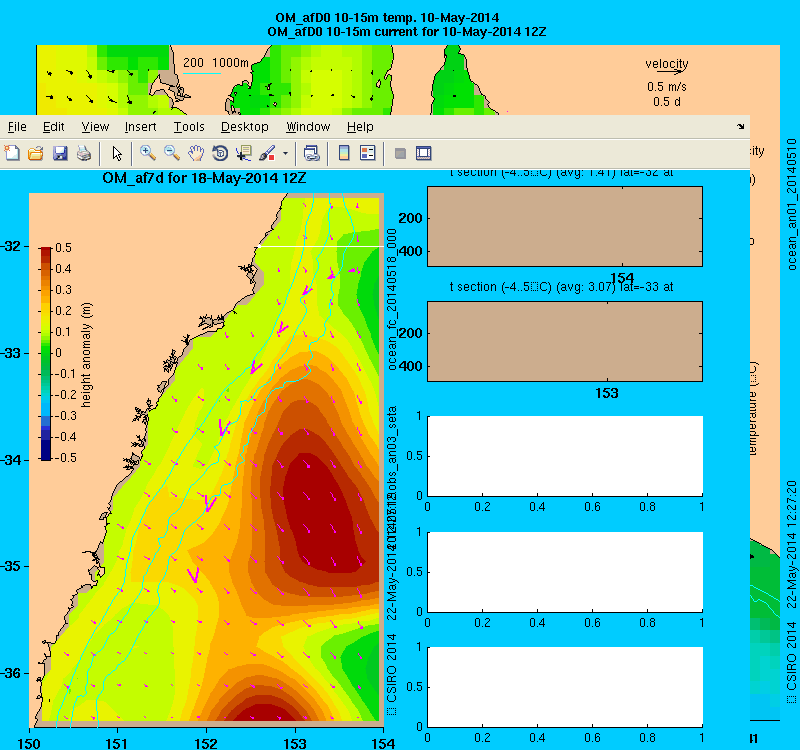
Task: Click the Hide Plot Tools icon
Action: click(401, 153)
